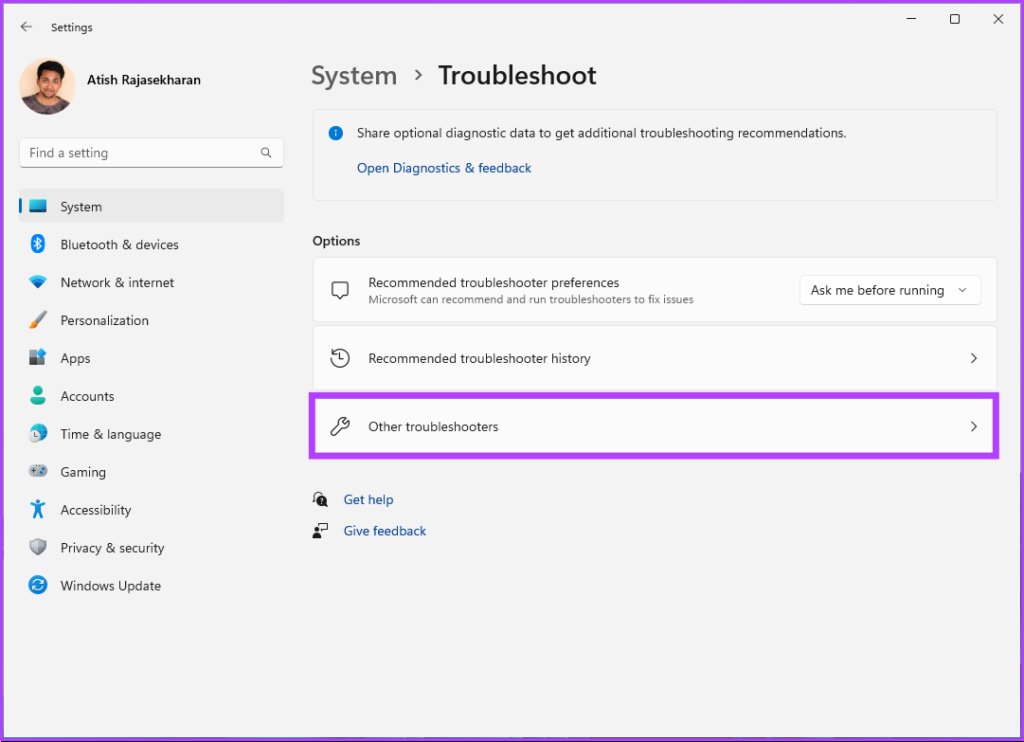Expand Recommended troubleshooter history
This screenshot has width=1024, height=742.
tap(654, 358)
